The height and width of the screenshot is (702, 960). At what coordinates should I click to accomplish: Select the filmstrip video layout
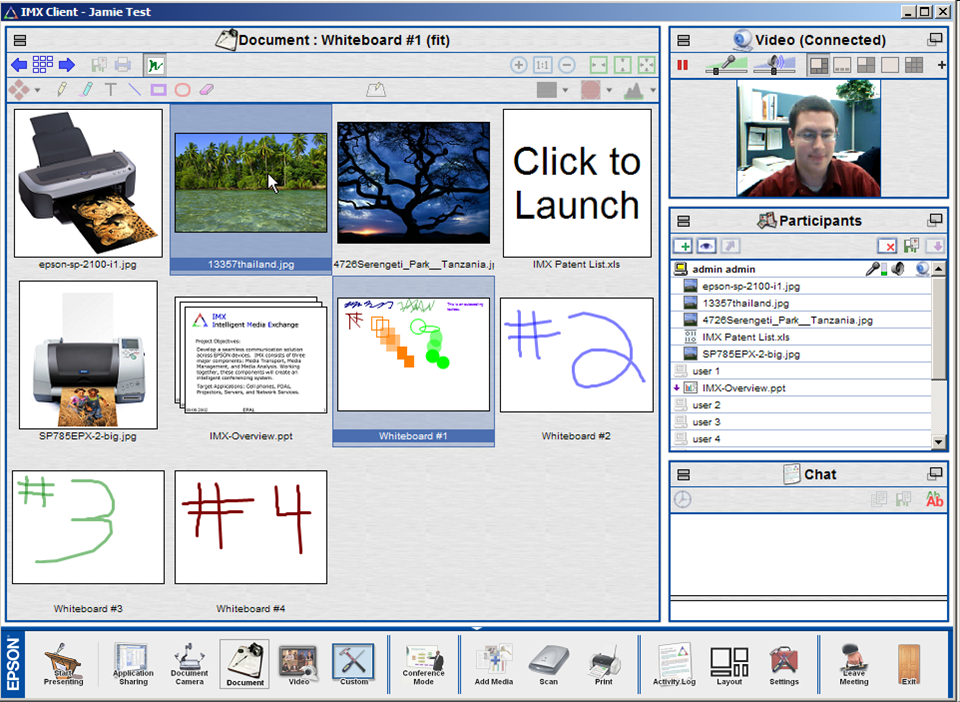click(842, 65)
